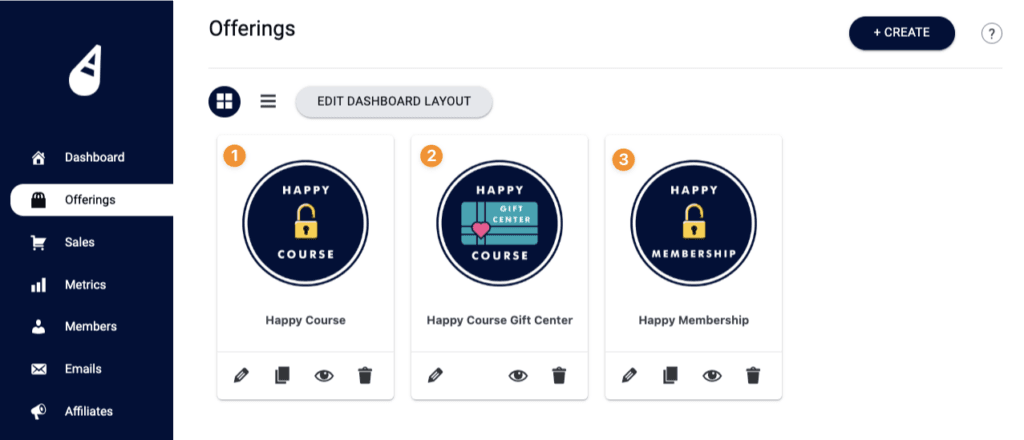This screenshot has width=1024, height=440.
Task: Open the Happy Membership thumbnail image
Action: 694,222
